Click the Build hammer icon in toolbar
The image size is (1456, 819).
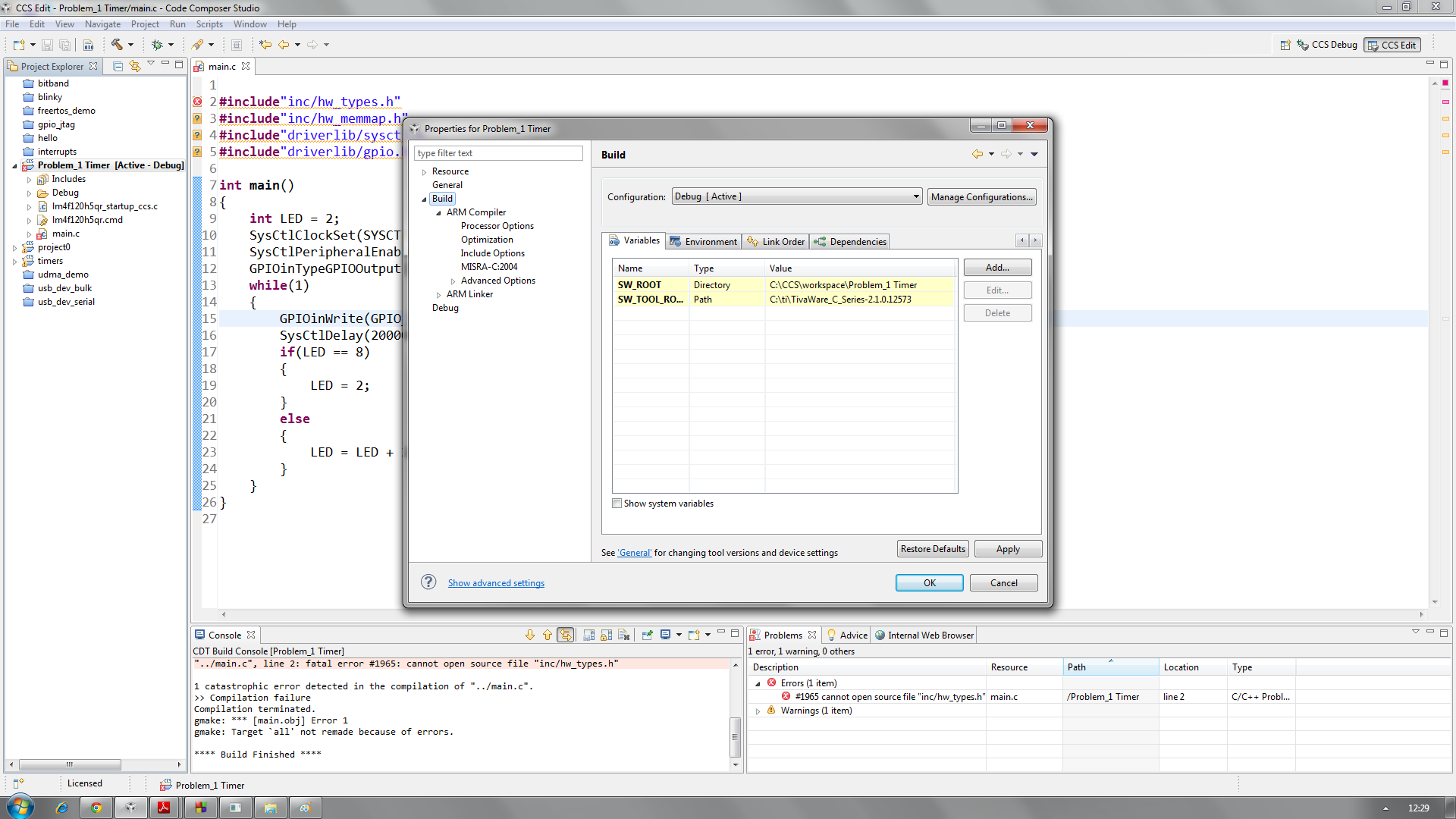point(117,45)
